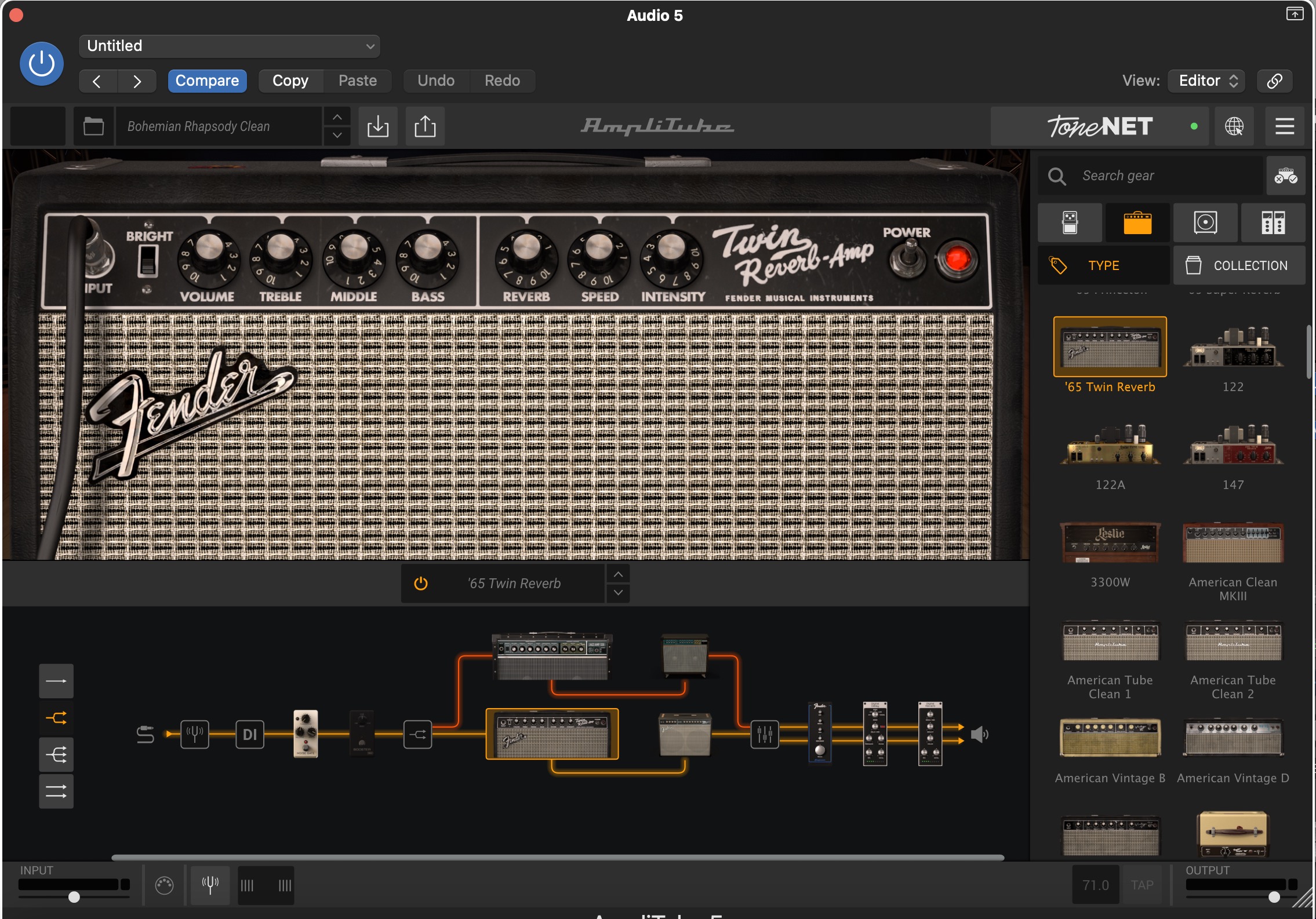Go to next setting with right arrow
Image resolution: width=1316 pixels, height=919 pixels.
[x=137, y=81]
